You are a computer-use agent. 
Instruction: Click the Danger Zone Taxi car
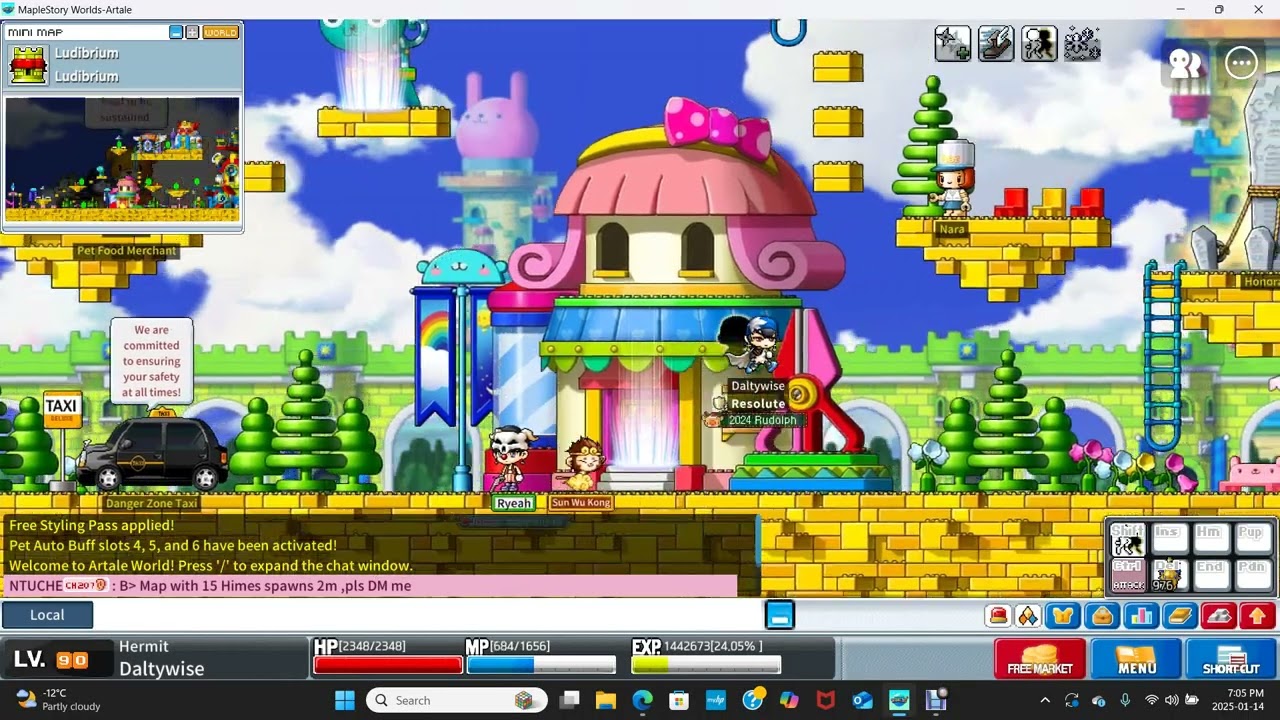[152, 452]
